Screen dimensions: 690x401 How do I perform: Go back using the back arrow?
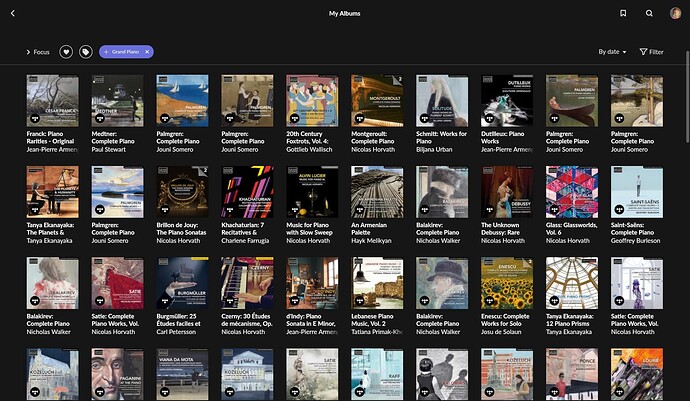point(13,13)
